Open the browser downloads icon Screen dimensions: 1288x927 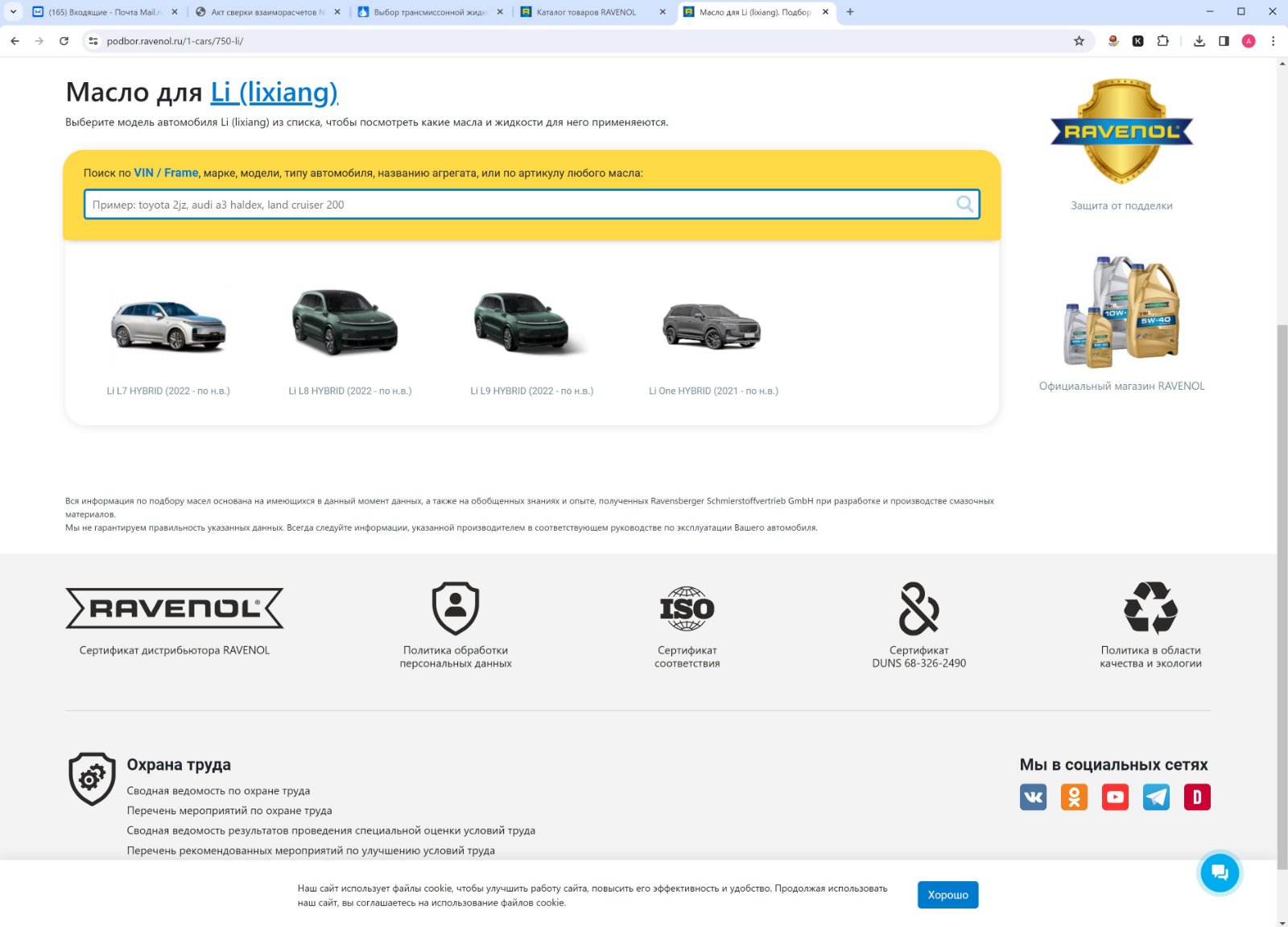coord(1199,41)
